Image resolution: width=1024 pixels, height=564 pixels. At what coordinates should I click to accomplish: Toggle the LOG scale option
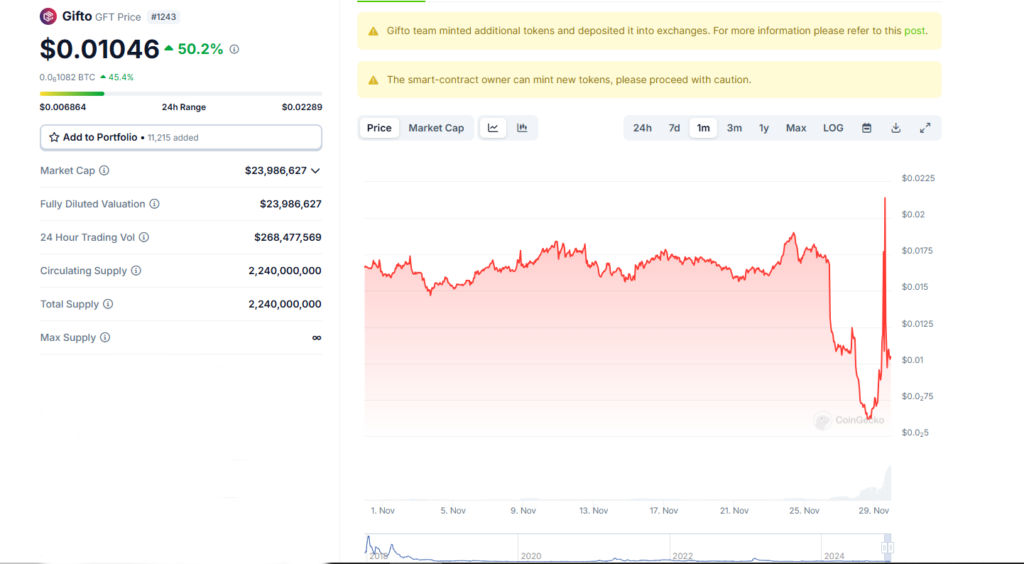coord(833,128)
